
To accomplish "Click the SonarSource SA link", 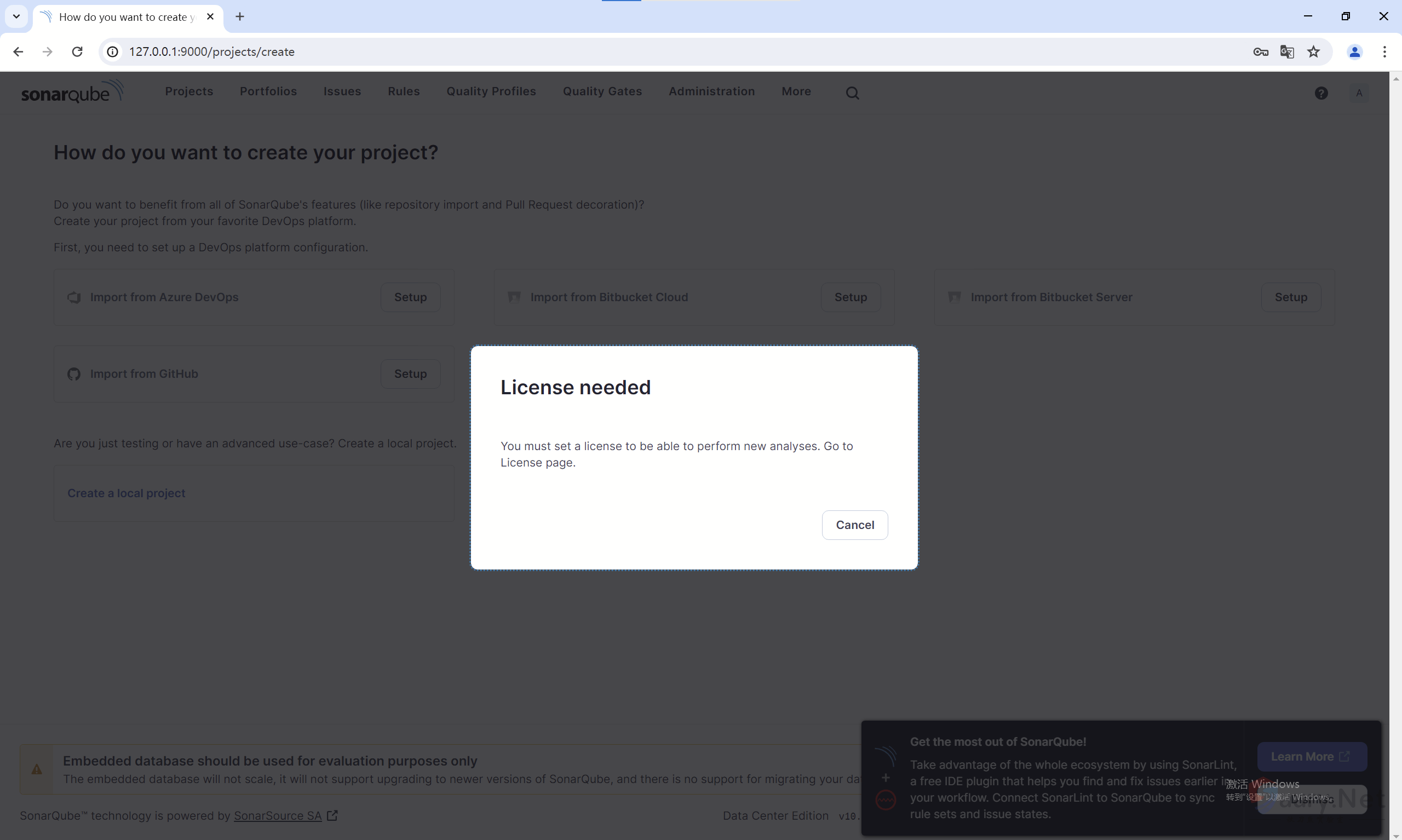I will tap(277, 815).
